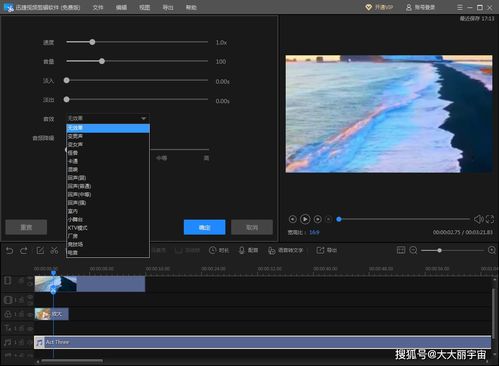The image size is (499, 366).
Task: Open the 文件 File menu
Action: tap(98, 7)
